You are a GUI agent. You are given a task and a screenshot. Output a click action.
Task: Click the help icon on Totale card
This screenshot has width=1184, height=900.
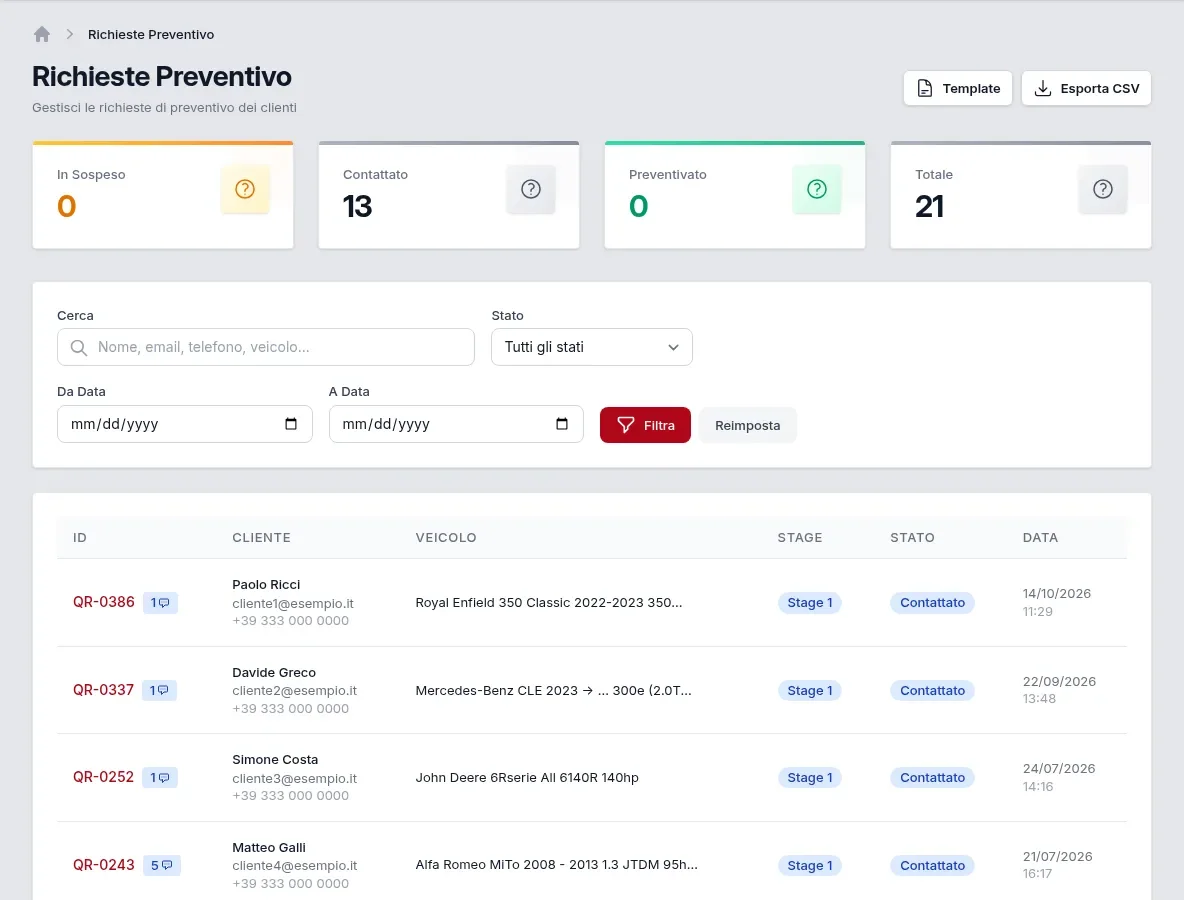coord(1102,189)
